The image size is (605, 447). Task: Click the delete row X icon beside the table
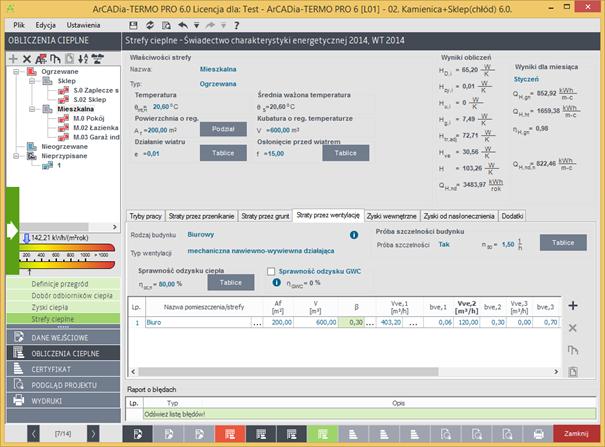[573, 328]
